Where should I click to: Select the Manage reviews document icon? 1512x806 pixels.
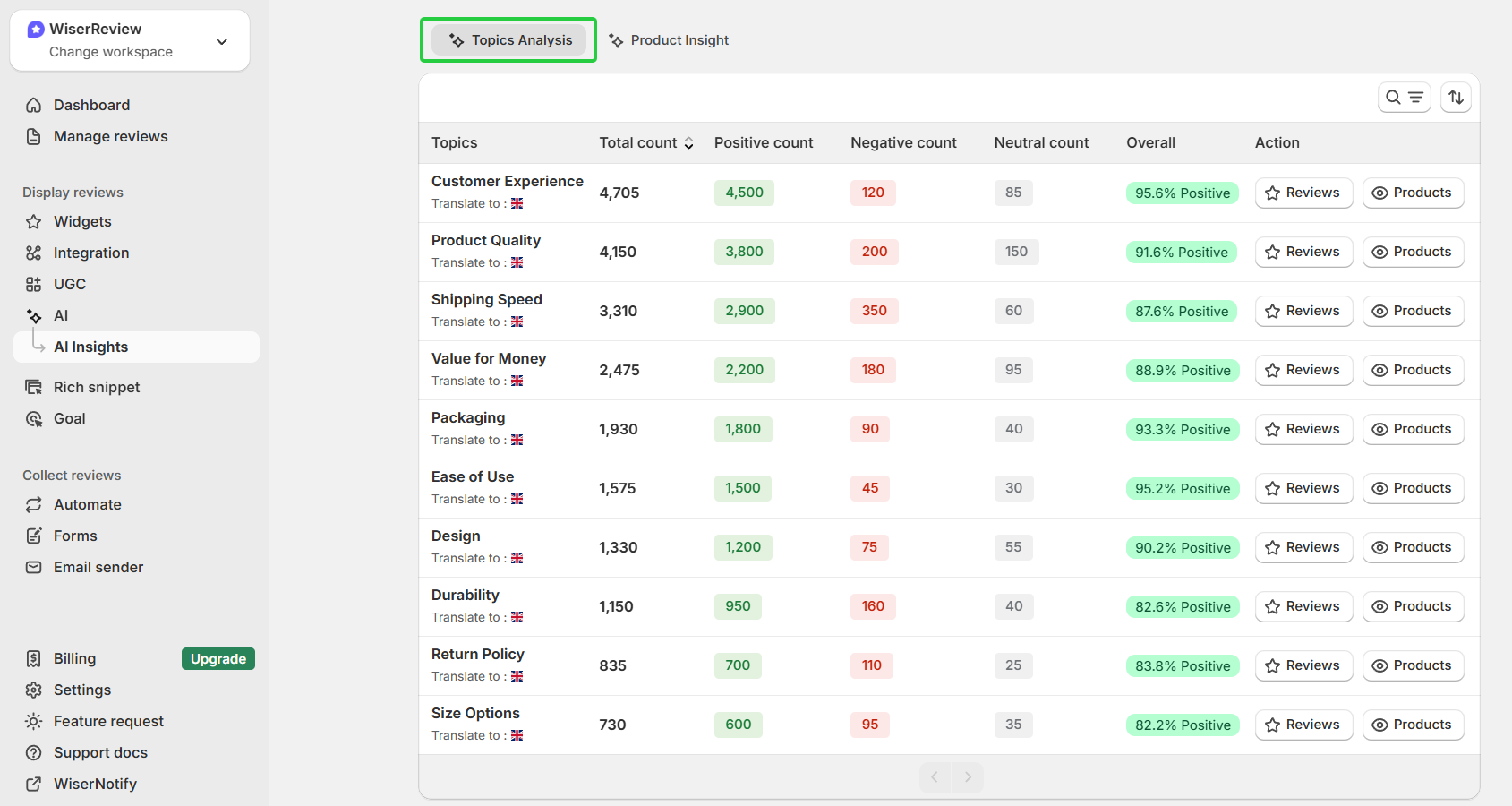pos(33,136)
